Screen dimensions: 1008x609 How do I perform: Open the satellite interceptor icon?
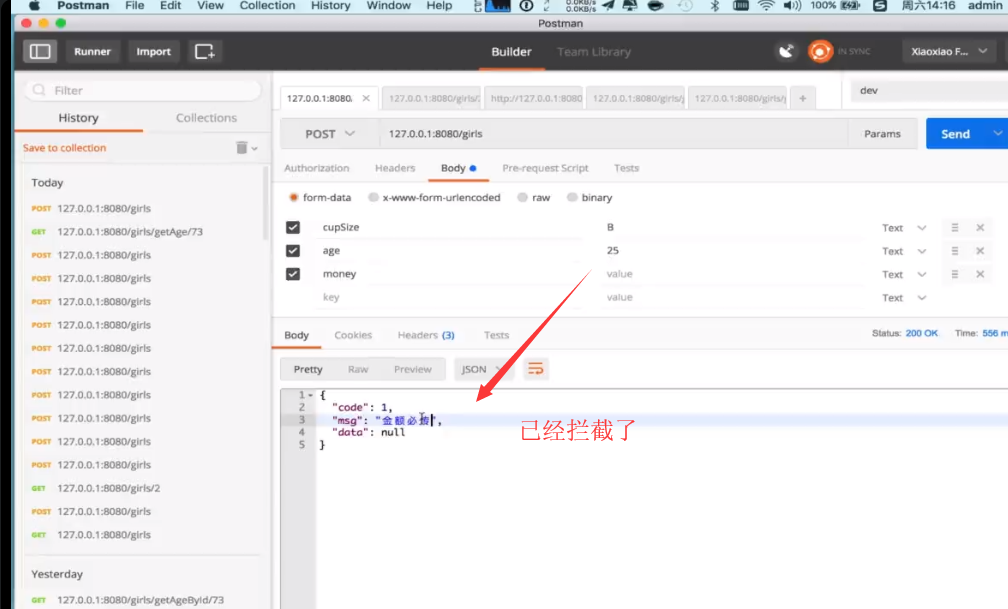tap(786, 51)
